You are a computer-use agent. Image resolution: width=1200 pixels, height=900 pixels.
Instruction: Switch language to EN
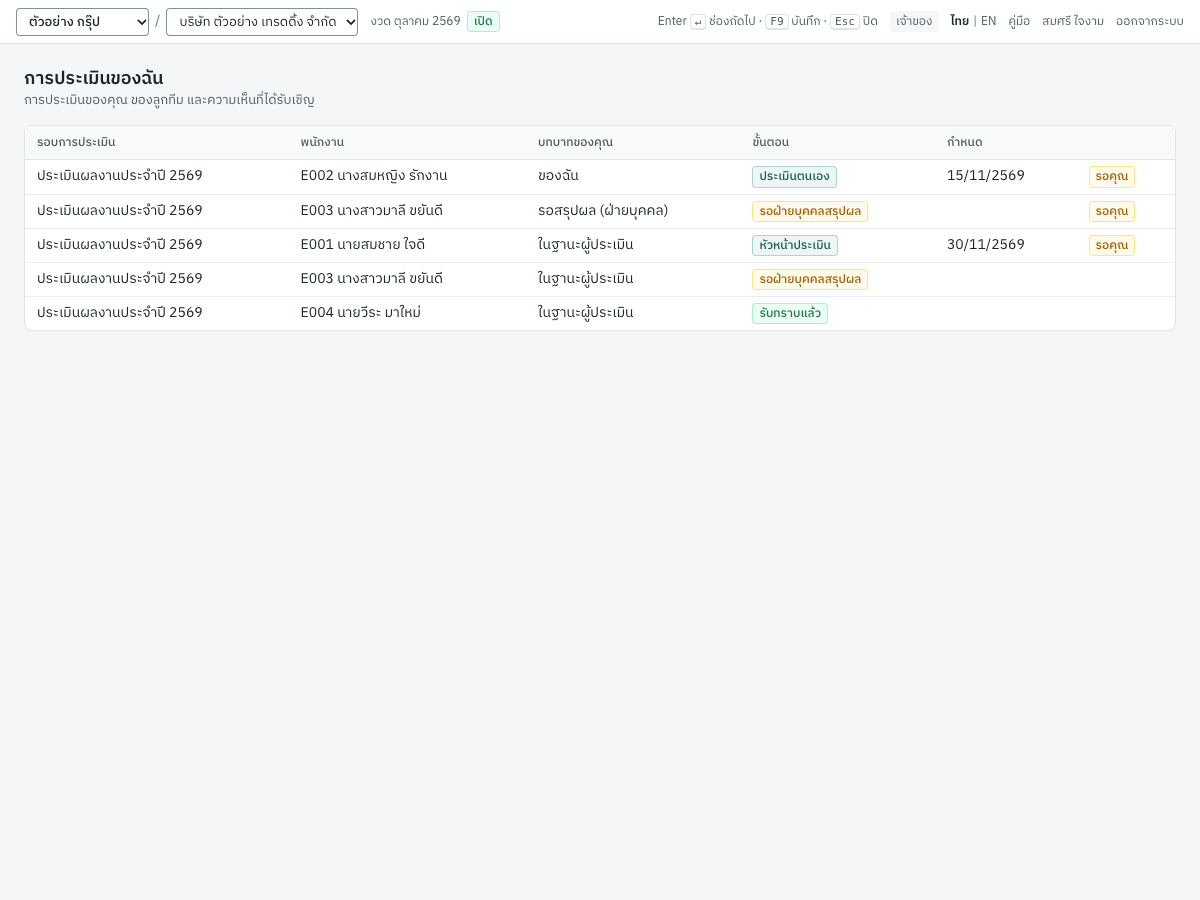pyautogui.click(x=988, y=21)
